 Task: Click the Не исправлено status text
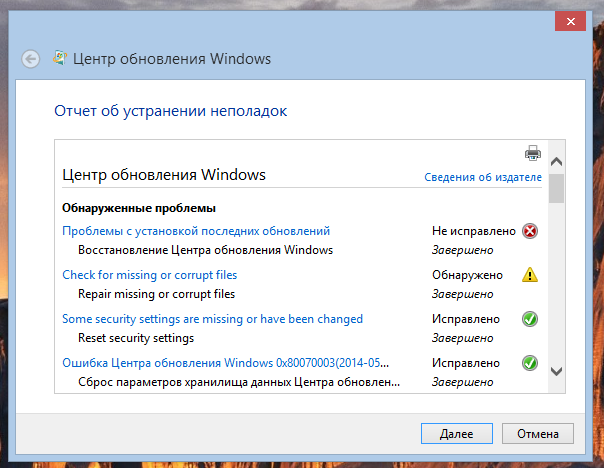pyautogui.click(x=474, y=231)
